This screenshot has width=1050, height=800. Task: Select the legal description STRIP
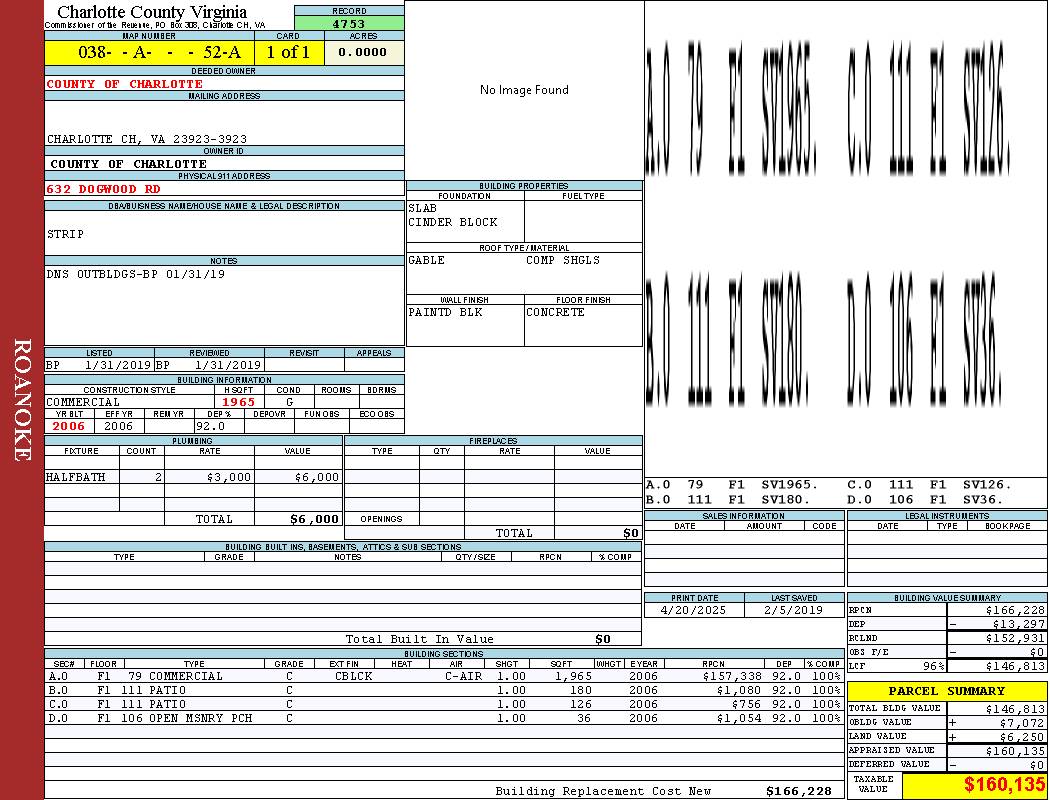coord(66,234)
